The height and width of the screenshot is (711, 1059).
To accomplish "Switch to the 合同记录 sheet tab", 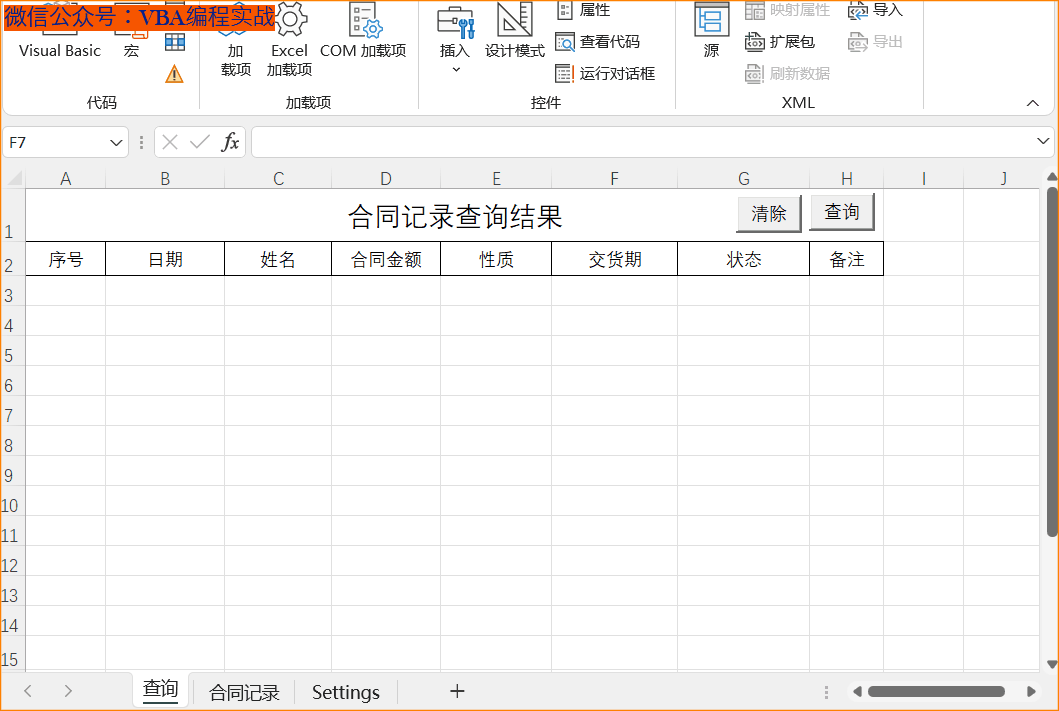I will pyautogui.click(x=244, y=692).
